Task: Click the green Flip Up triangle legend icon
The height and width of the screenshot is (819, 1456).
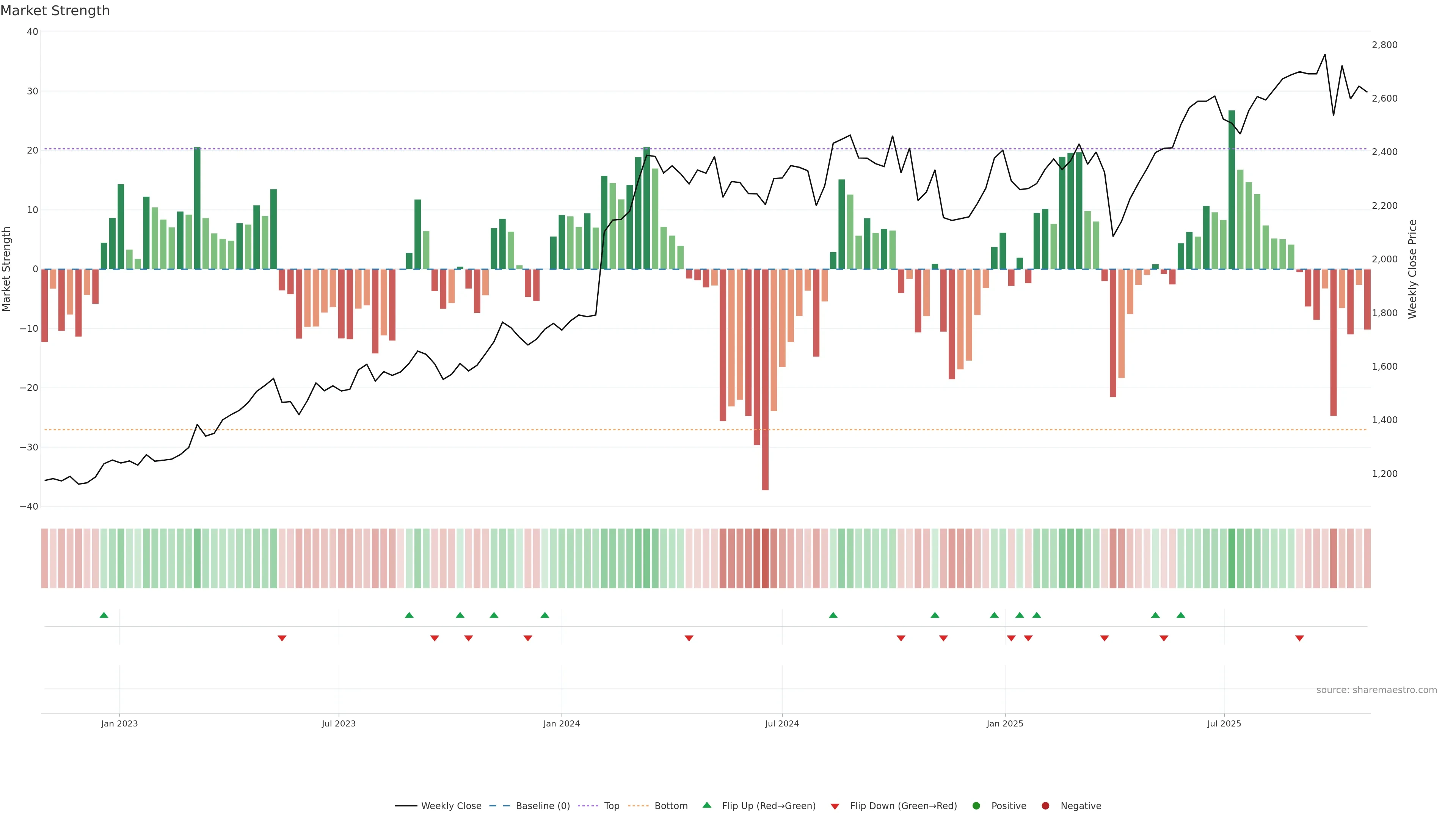Action: pyautogui.click(x=706, y=805)
